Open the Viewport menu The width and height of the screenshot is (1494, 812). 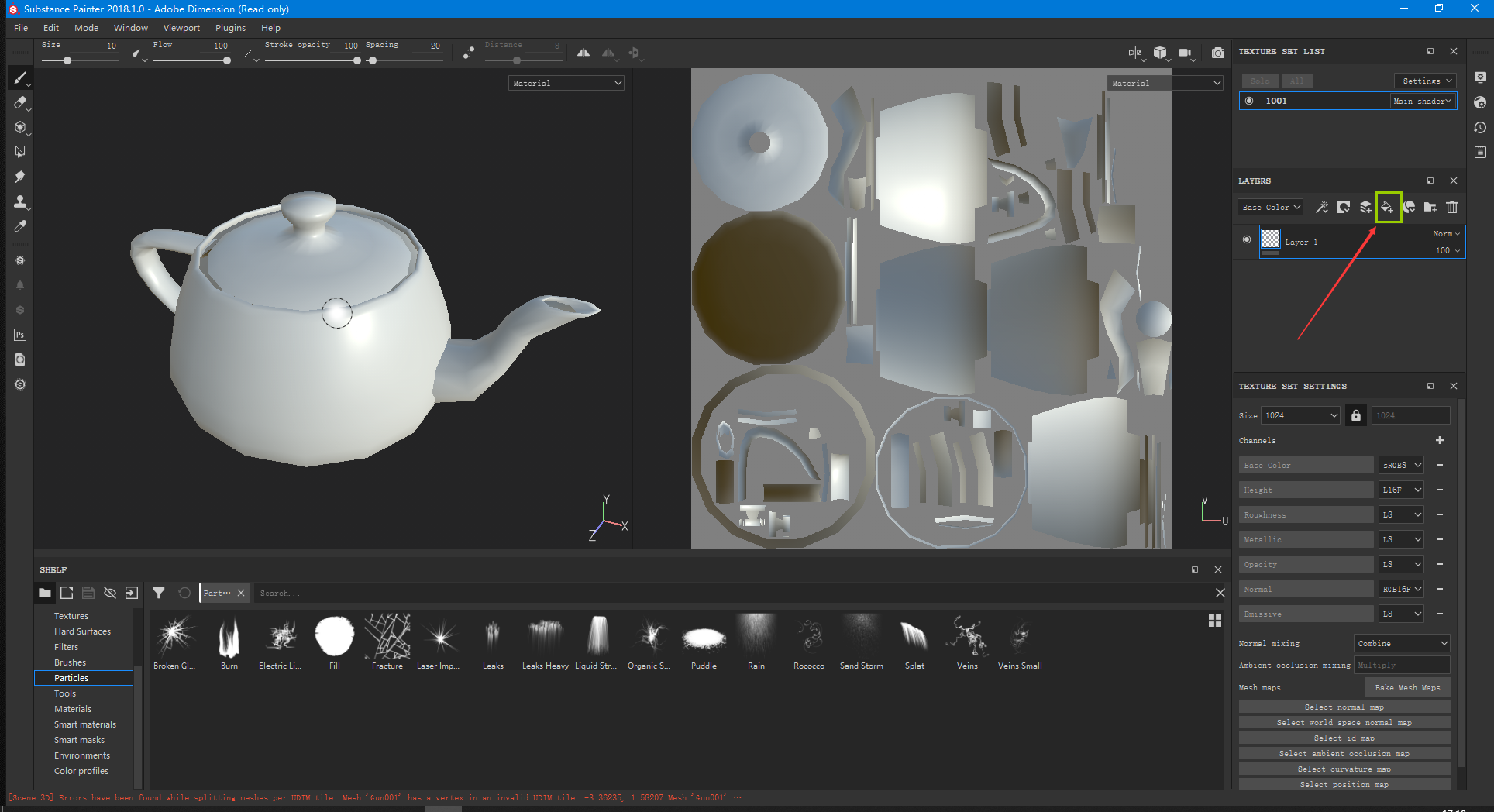[181, 28]
